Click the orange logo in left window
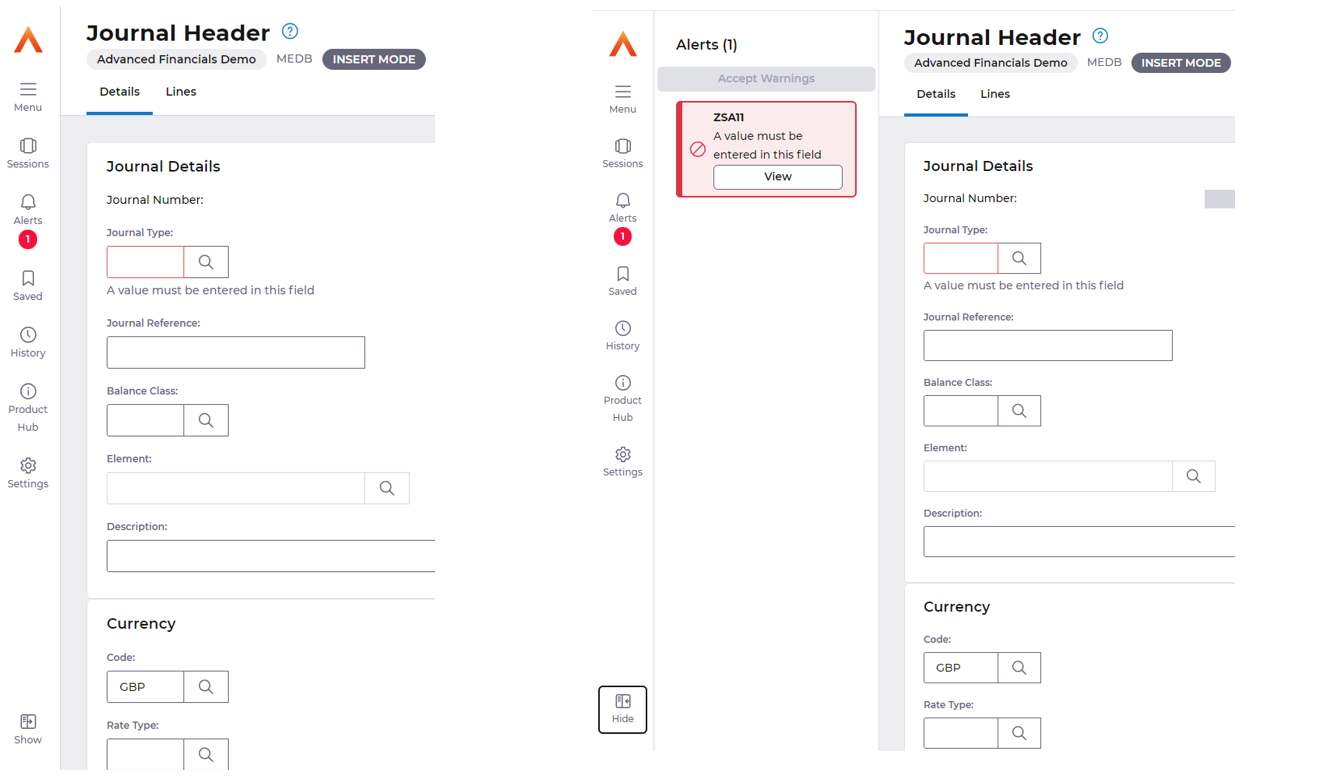 [x=28, y=39]
